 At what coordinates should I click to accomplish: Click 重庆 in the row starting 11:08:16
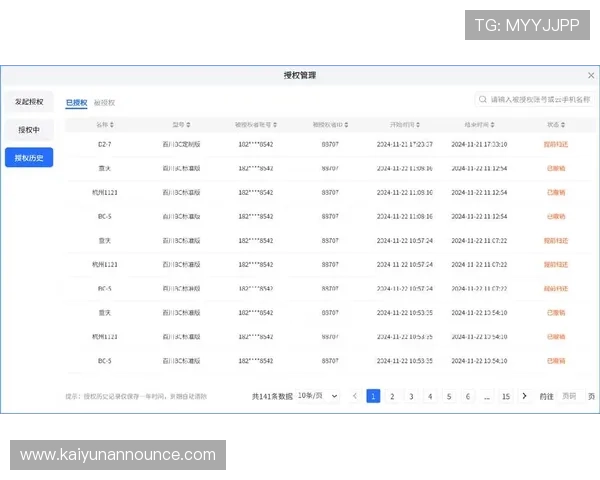pyautogui.click(x=104, y=168)
